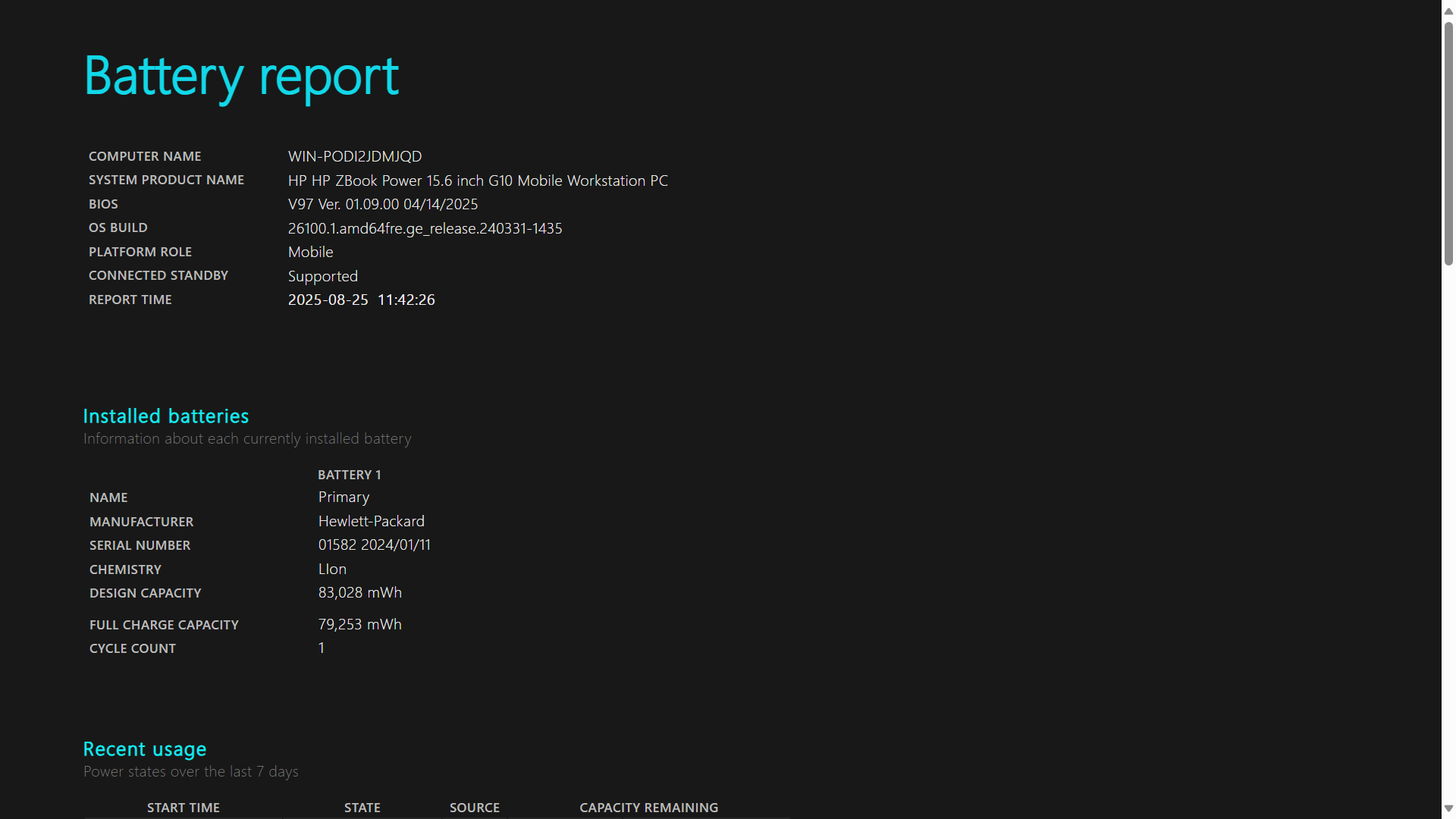Click the BATTERY 1 column header
This screenshot has width=1456, height=819.
[349, 475]
